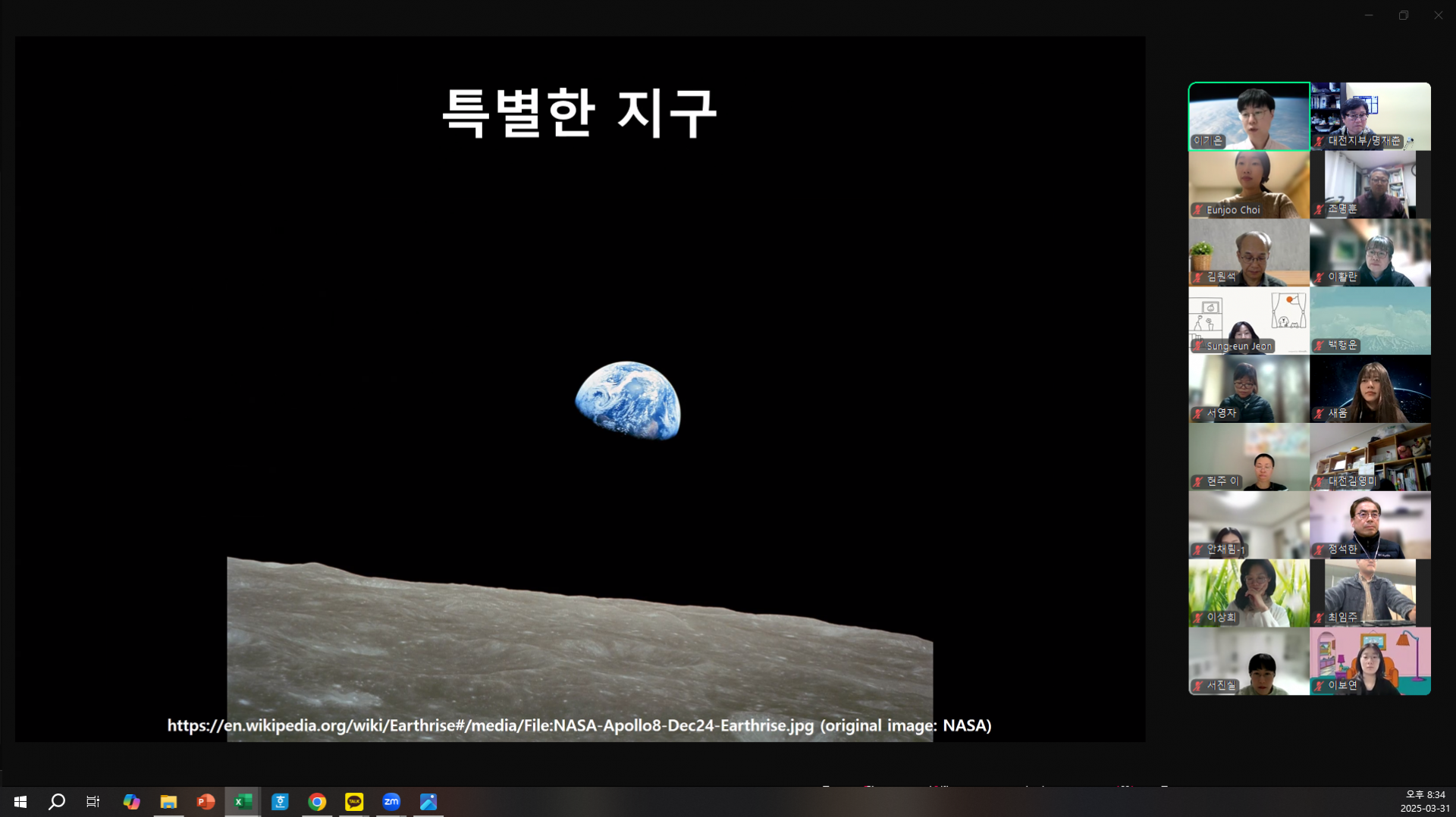Open the Windows Start menu
Image resolution: width=1456 pixels, height=817 pixels.
(x=20, y=802)
